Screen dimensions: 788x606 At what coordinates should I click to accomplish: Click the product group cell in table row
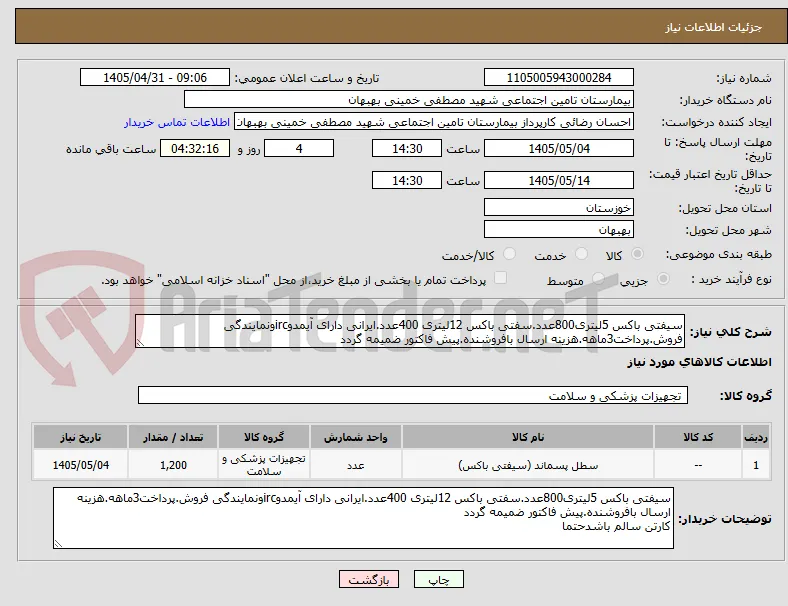[264, 465]
